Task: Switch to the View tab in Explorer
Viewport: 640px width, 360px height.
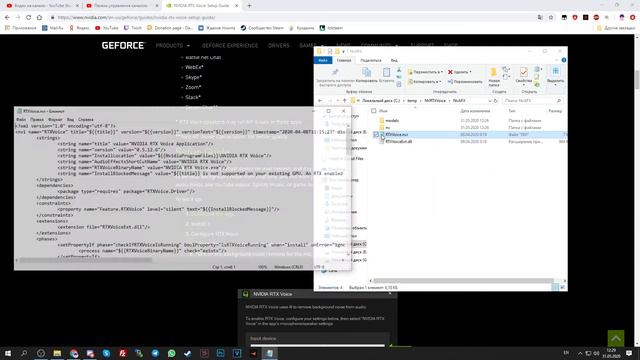Action: click(394, 60)
